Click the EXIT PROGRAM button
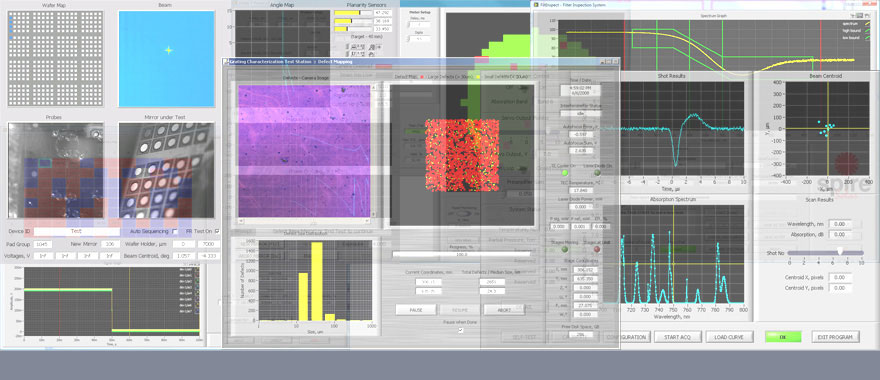Viewport: 880px width, 380px height. click(835, 337)
